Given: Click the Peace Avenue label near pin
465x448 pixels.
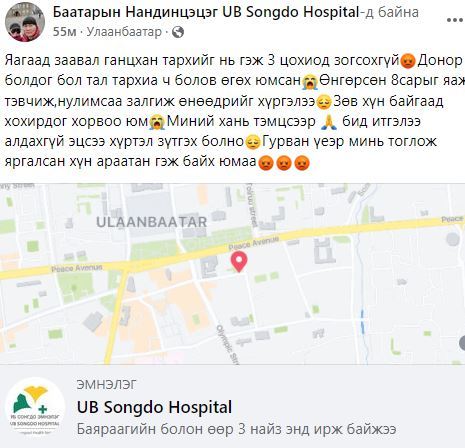Looking at the screenshot, I should pyautogui.click(x=253, y=243).
